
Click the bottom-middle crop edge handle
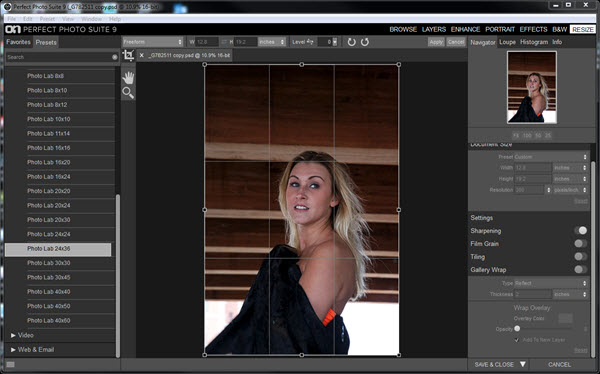(x=302, y=355)
